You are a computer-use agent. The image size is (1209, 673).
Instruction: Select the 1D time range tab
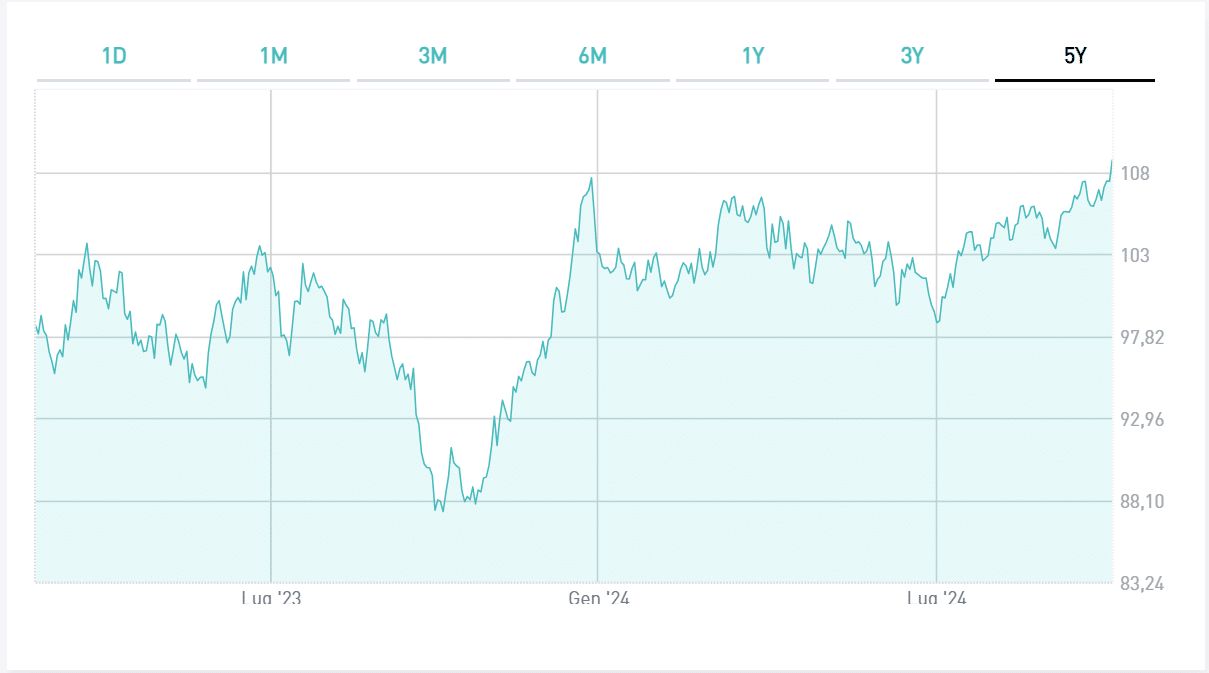click(114, 56)
